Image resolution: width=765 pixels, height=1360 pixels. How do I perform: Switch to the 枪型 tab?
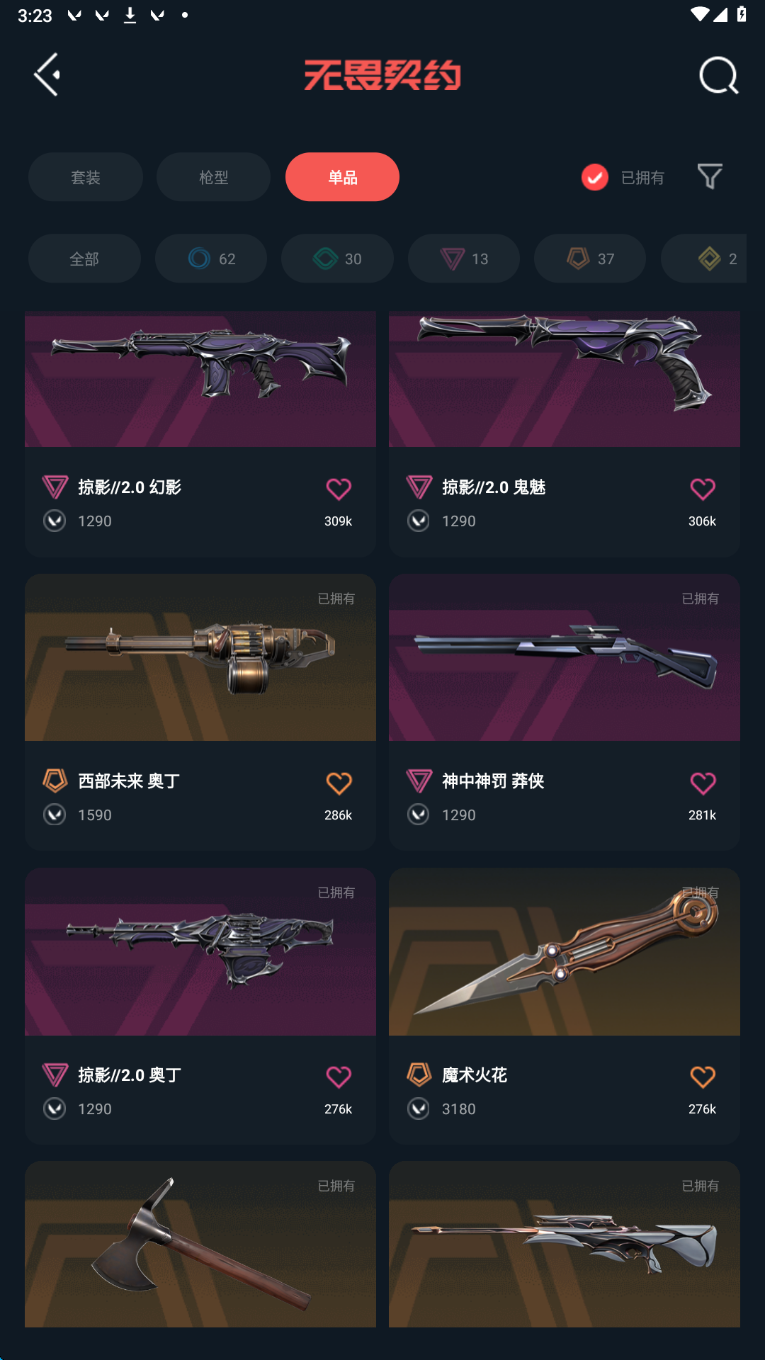pos(213,177)
